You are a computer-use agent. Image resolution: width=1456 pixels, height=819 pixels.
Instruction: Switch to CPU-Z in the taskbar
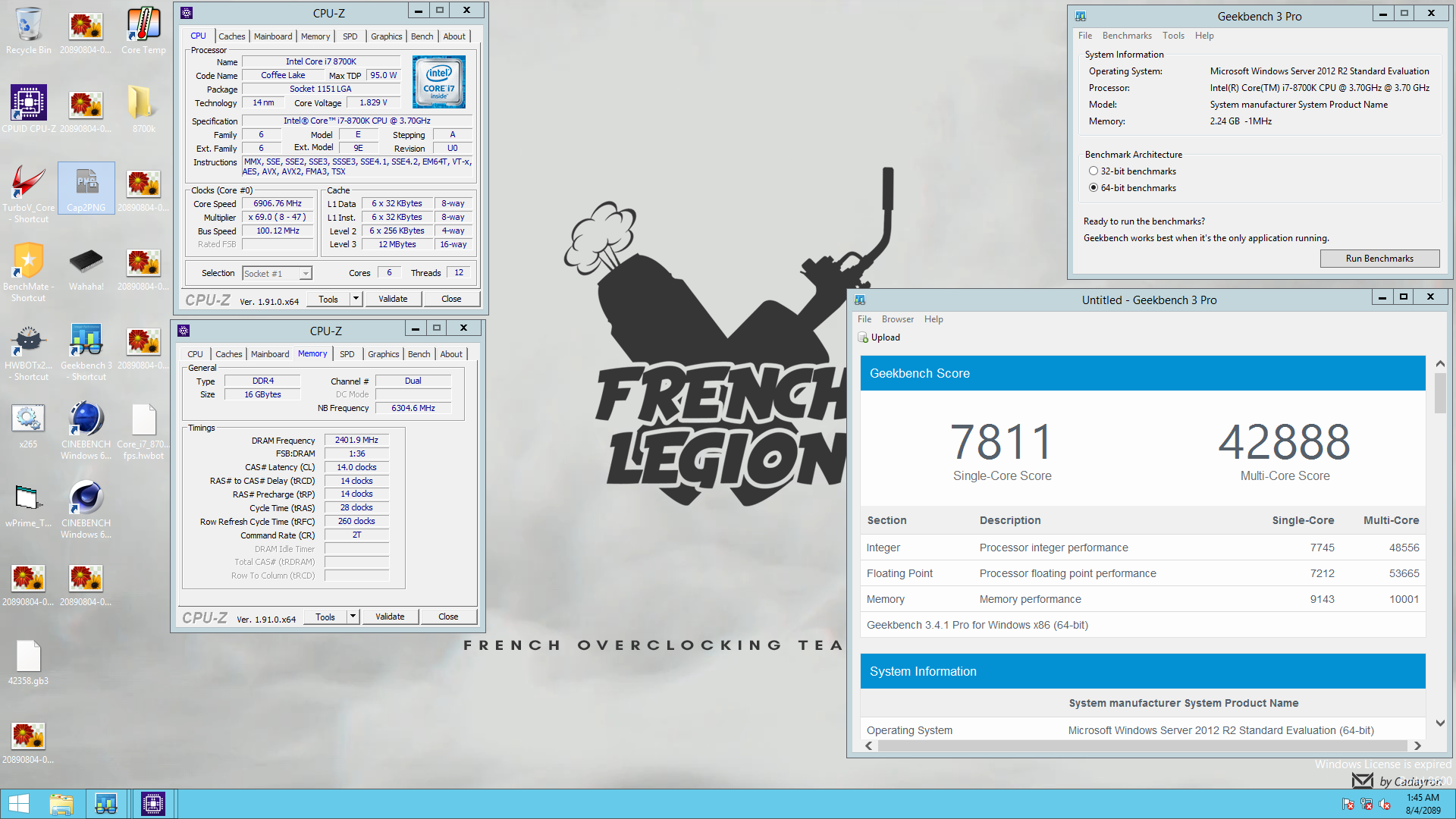[153, 804]
